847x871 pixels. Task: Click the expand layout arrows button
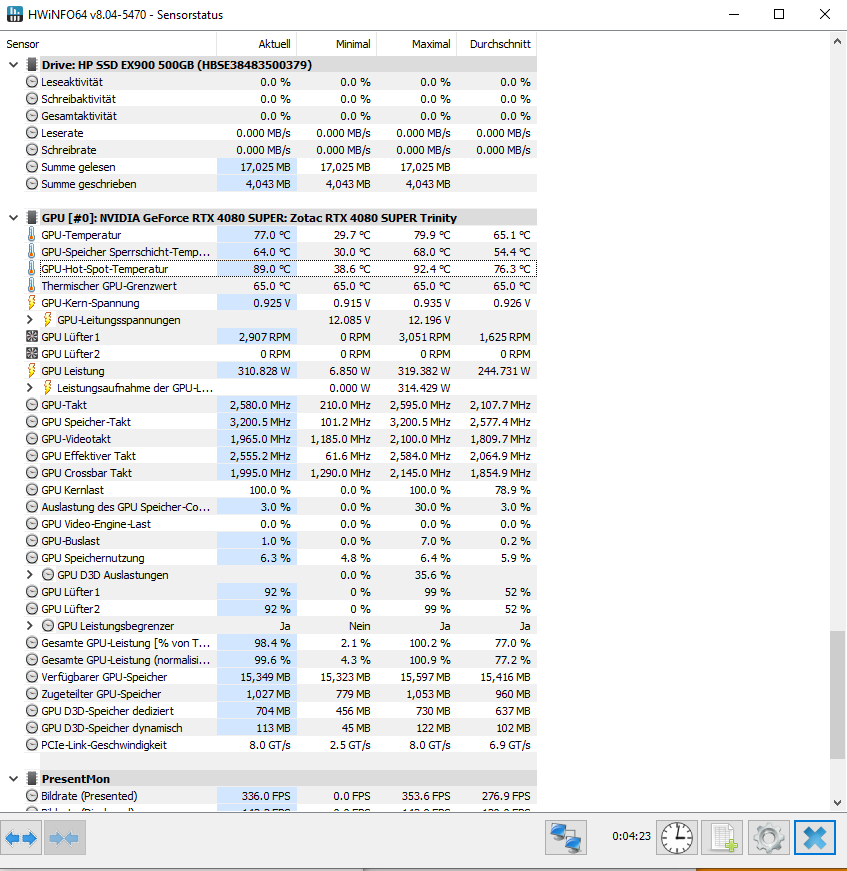coord(21,838)
